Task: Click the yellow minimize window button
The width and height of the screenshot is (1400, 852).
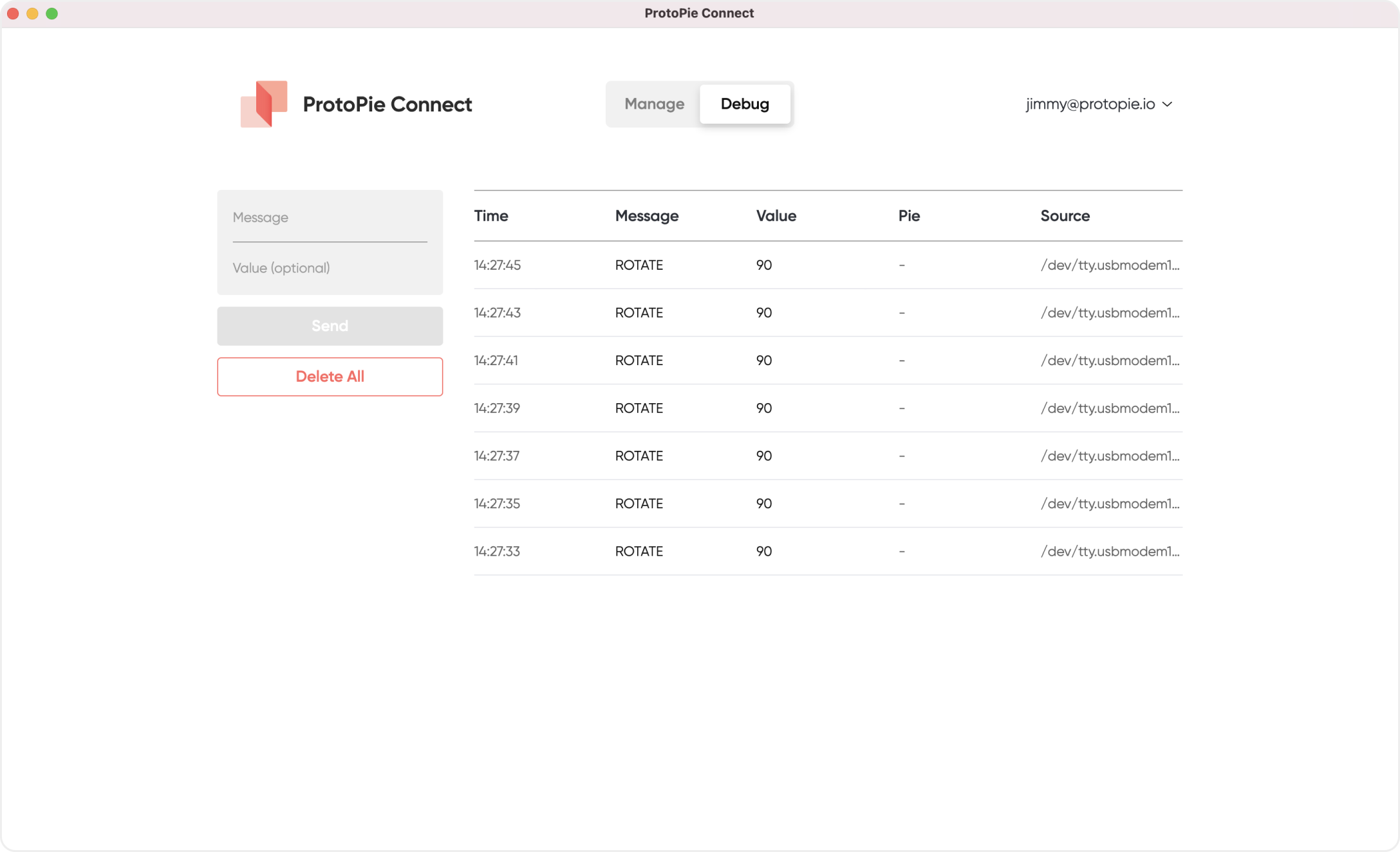Action: [32, 14]
